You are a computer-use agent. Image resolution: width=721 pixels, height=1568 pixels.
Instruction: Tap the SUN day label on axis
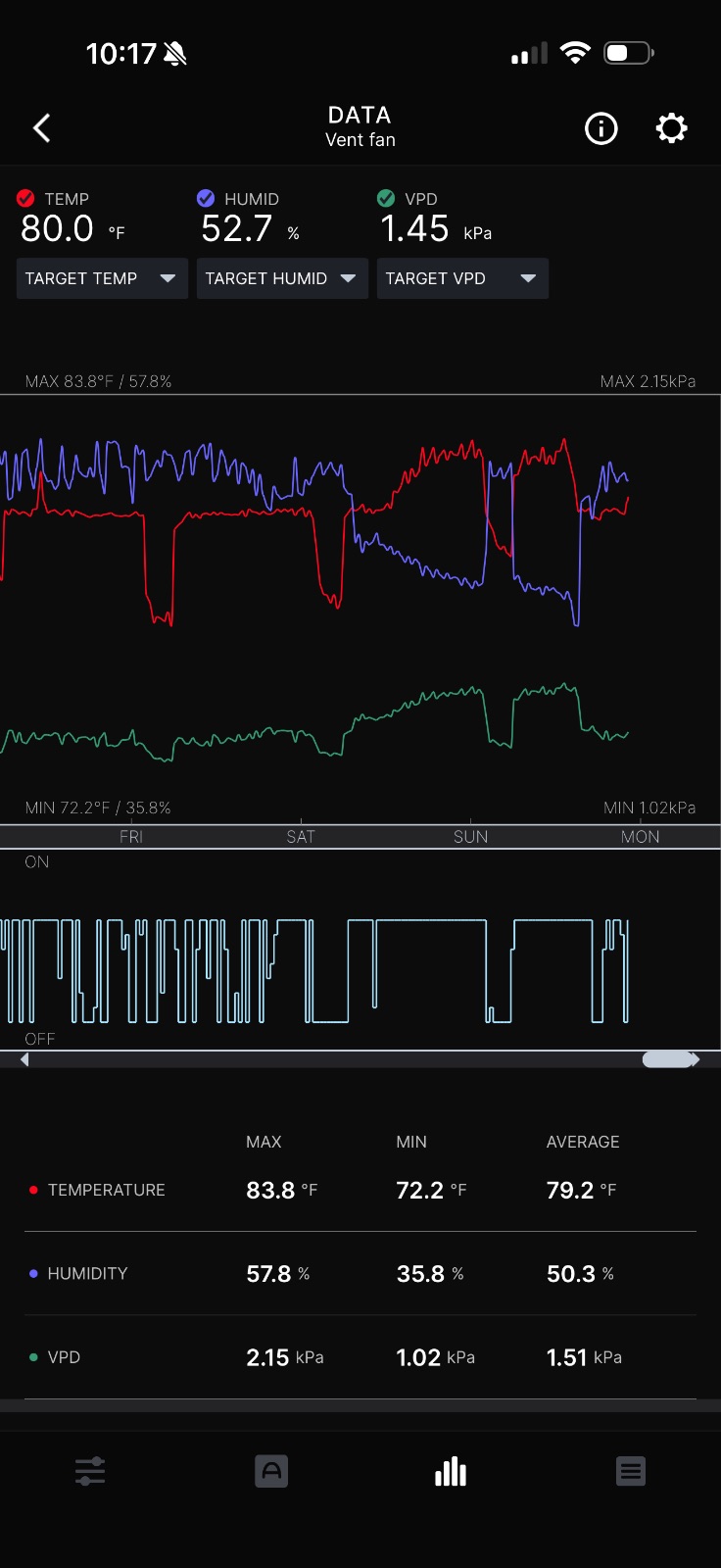(x=470, y=837)
